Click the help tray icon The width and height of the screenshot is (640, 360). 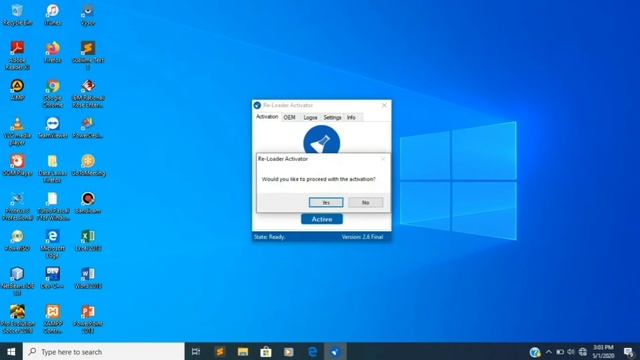[535, 351]
